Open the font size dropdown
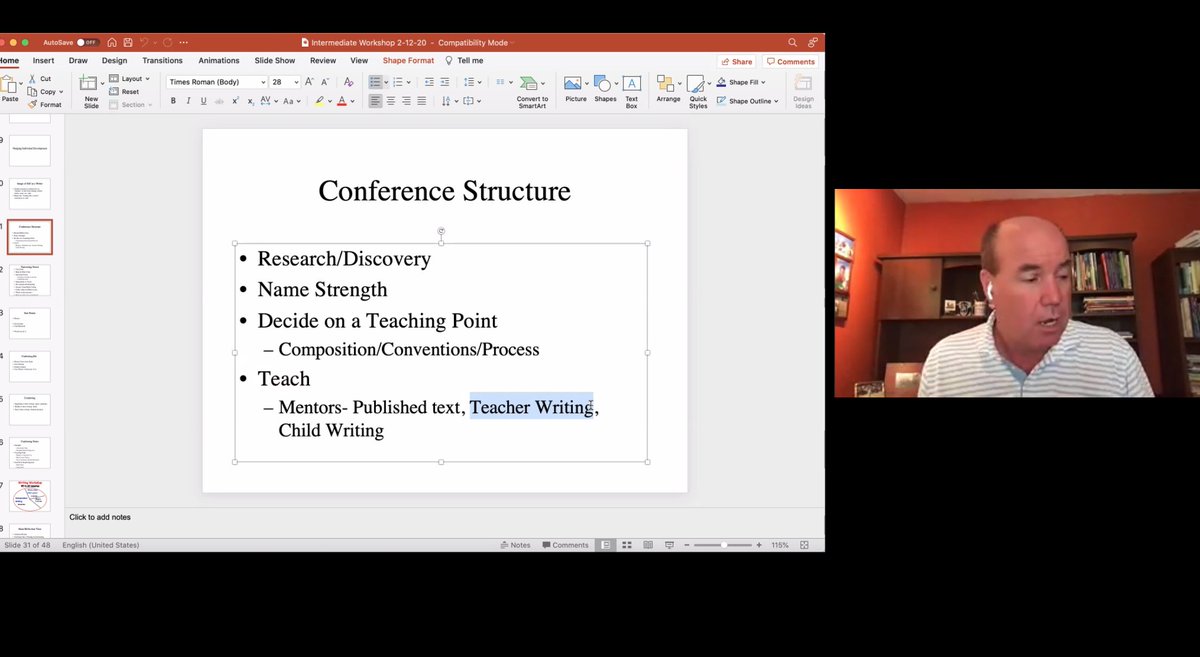 coord(296,82)
